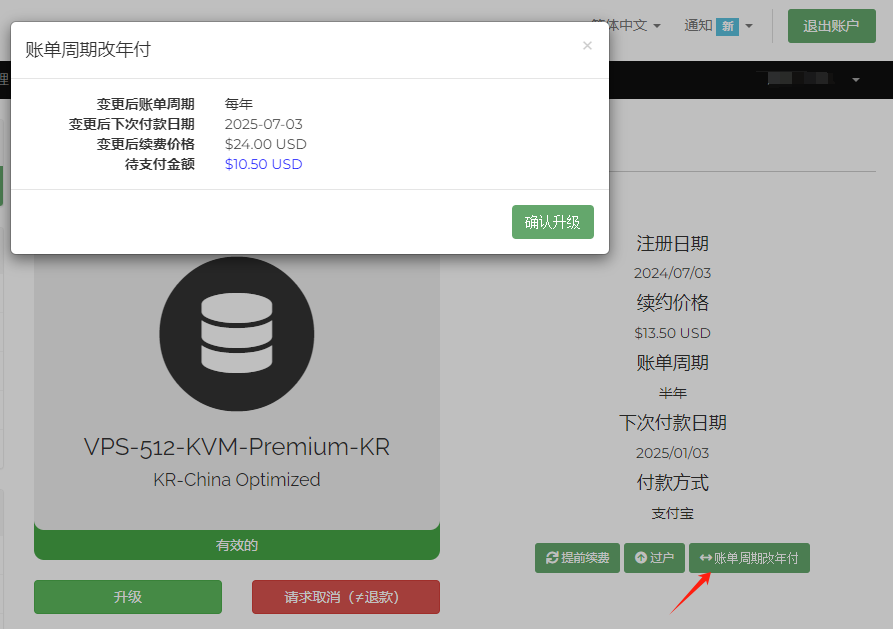Click the 升级 upgrade button

127,597
